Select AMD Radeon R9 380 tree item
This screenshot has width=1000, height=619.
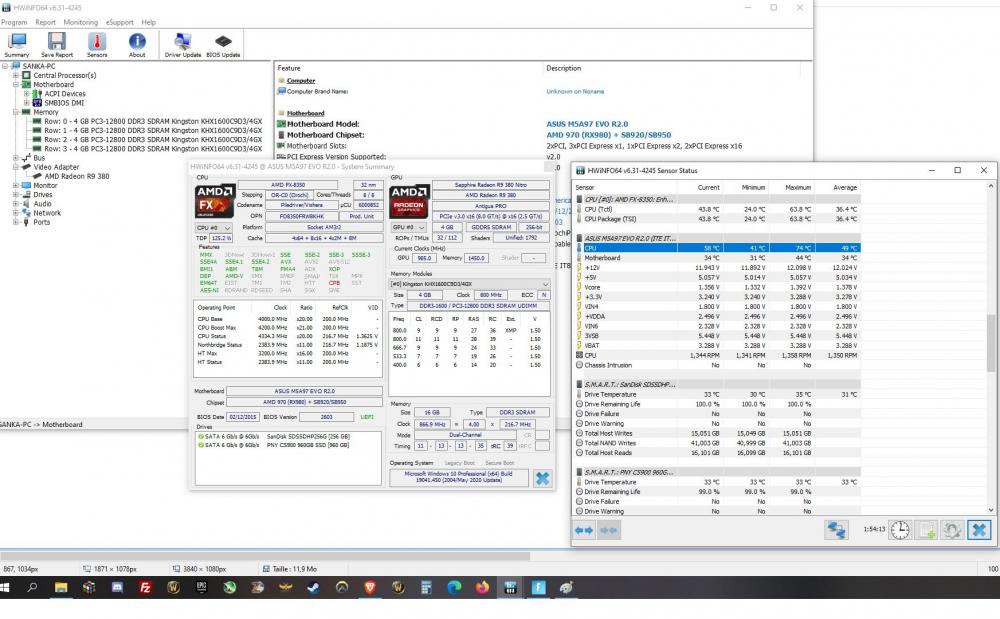tap(77, 176)
